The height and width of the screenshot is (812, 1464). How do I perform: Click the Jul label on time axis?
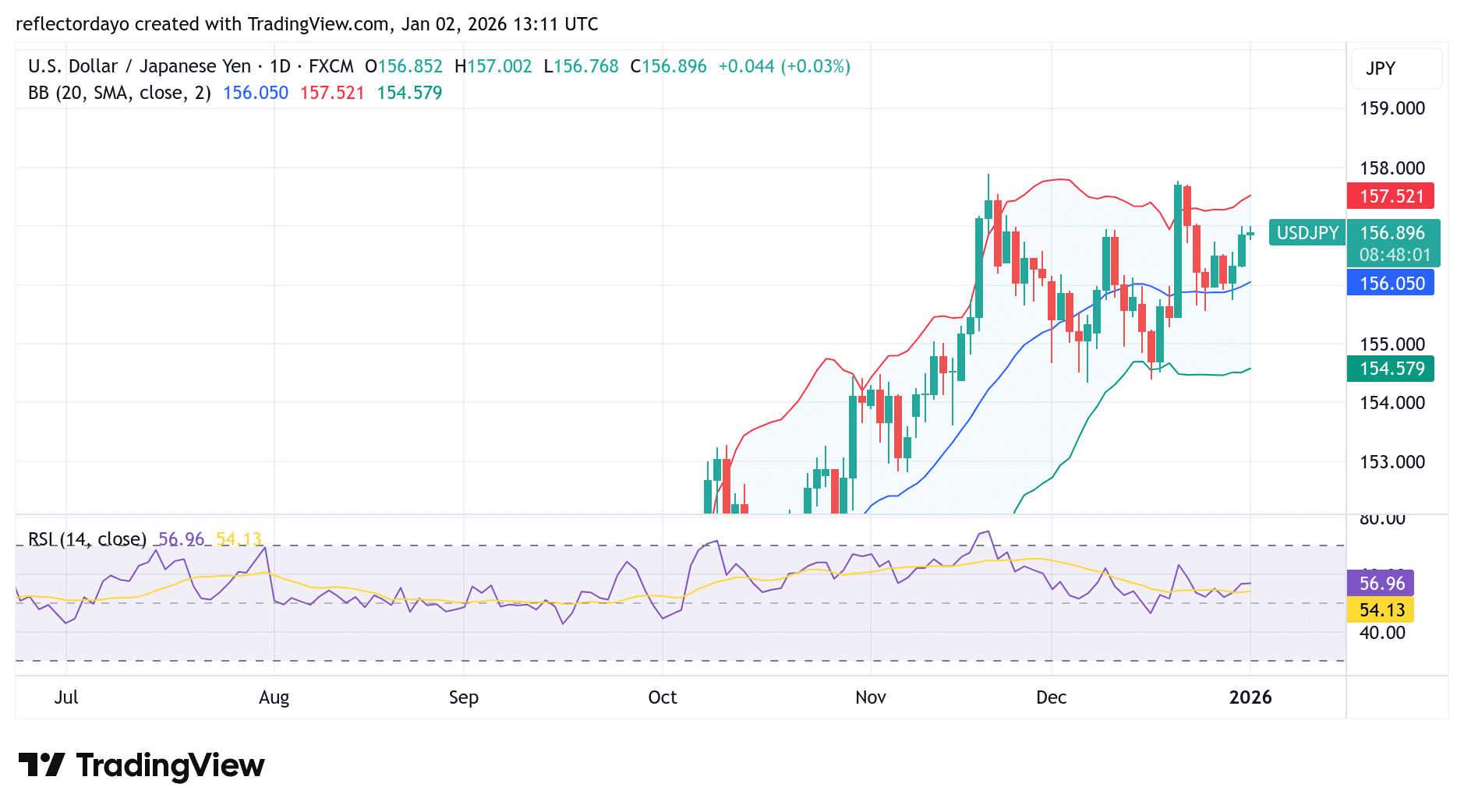pyautogui.click(x=66, y=697)
